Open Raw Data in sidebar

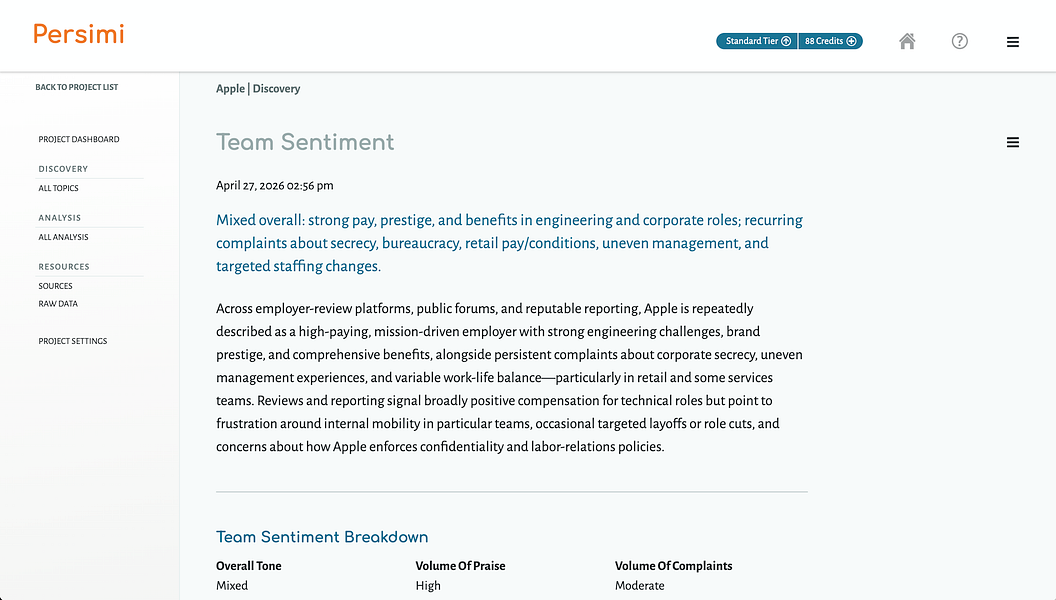tap(58, 304)
